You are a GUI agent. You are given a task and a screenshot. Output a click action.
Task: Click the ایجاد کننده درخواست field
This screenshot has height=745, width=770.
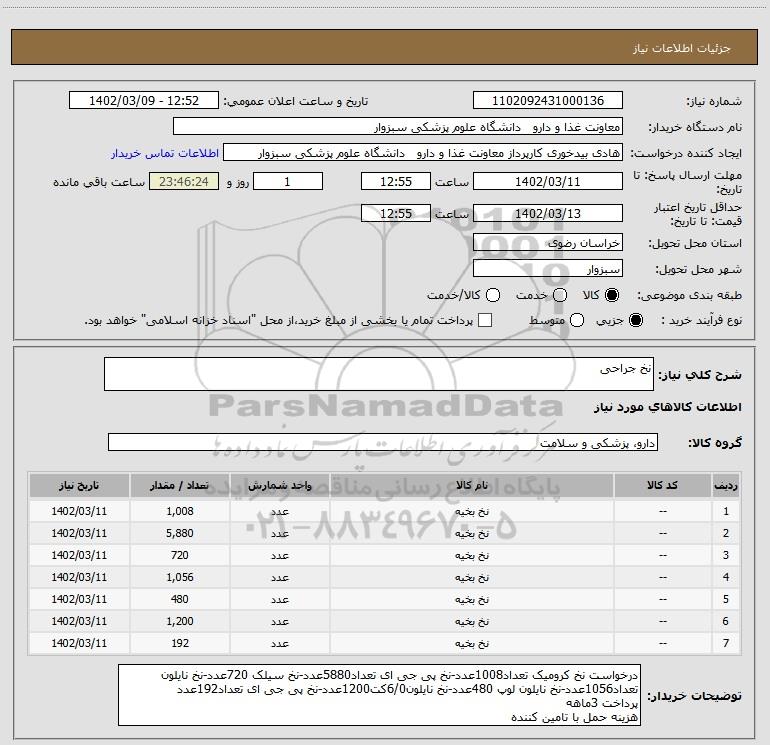[x=423, y=153]
